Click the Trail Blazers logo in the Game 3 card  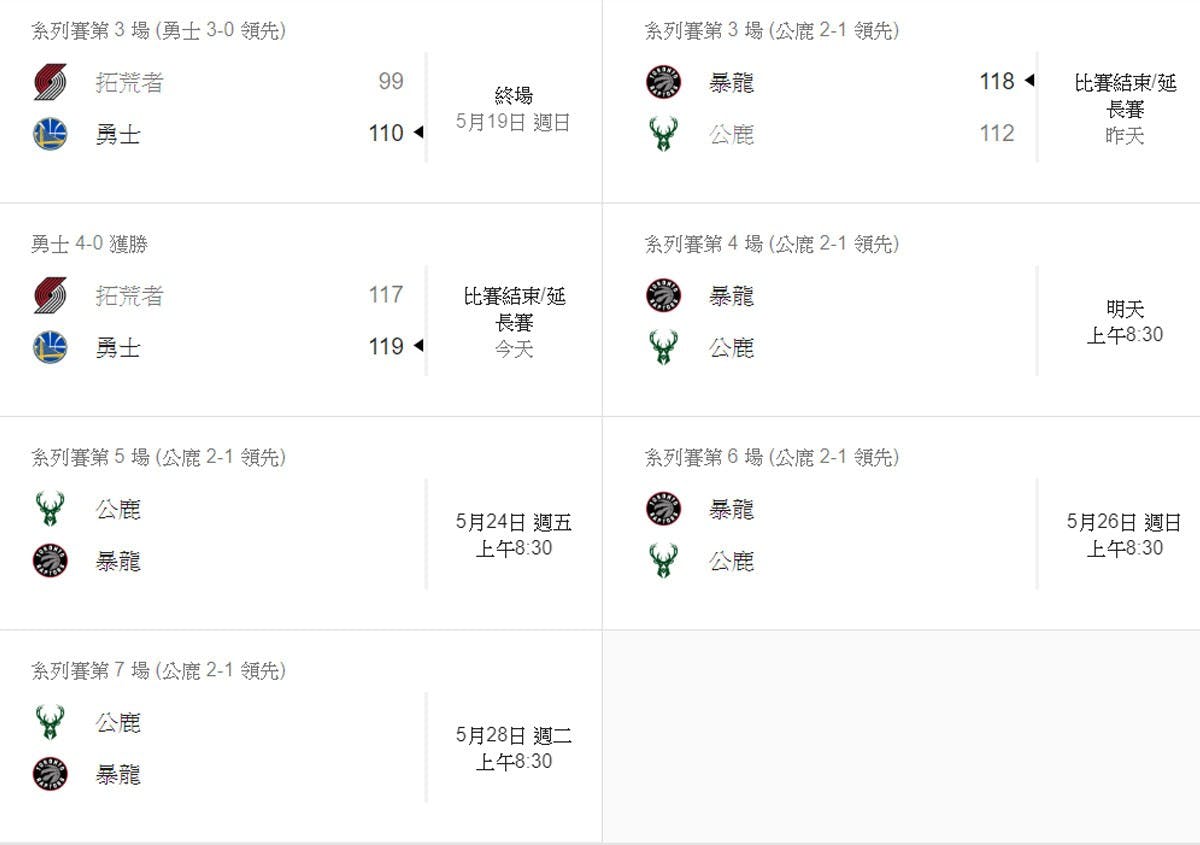click(x=50, y=82)
